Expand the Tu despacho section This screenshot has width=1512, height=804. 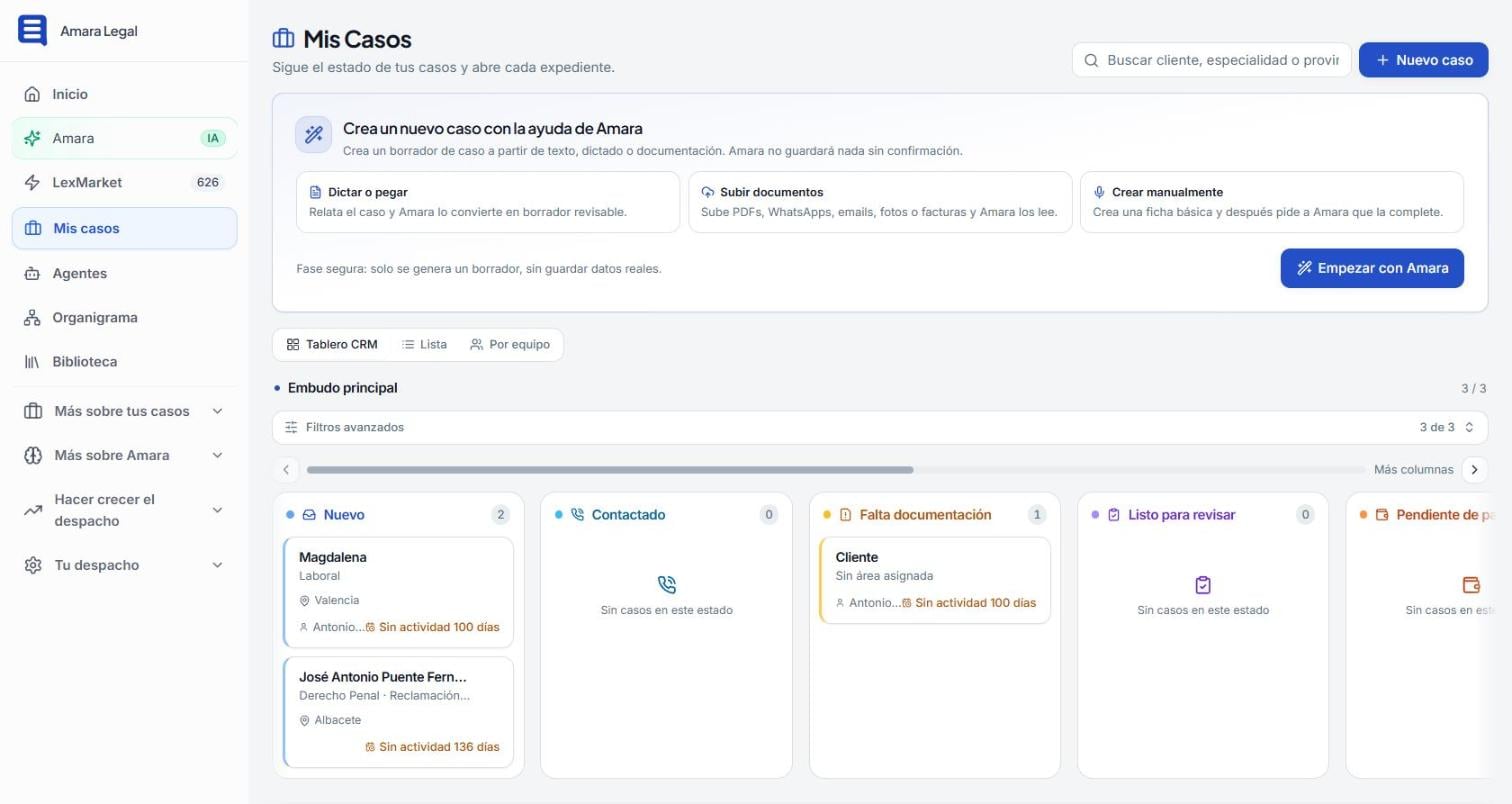click(x=124, y=565)
